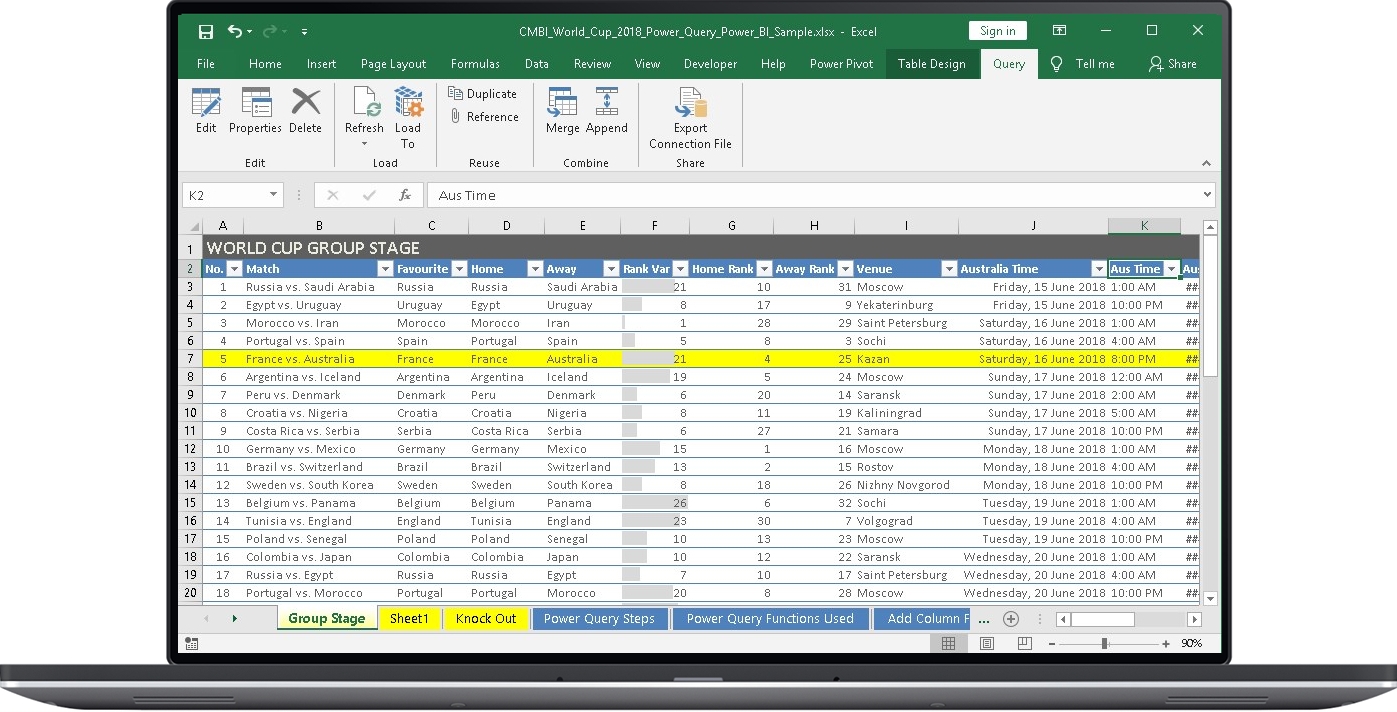Switch to Page Break Preview
The height and width of the screenshot is (712, 1397).
(1024, 644)
